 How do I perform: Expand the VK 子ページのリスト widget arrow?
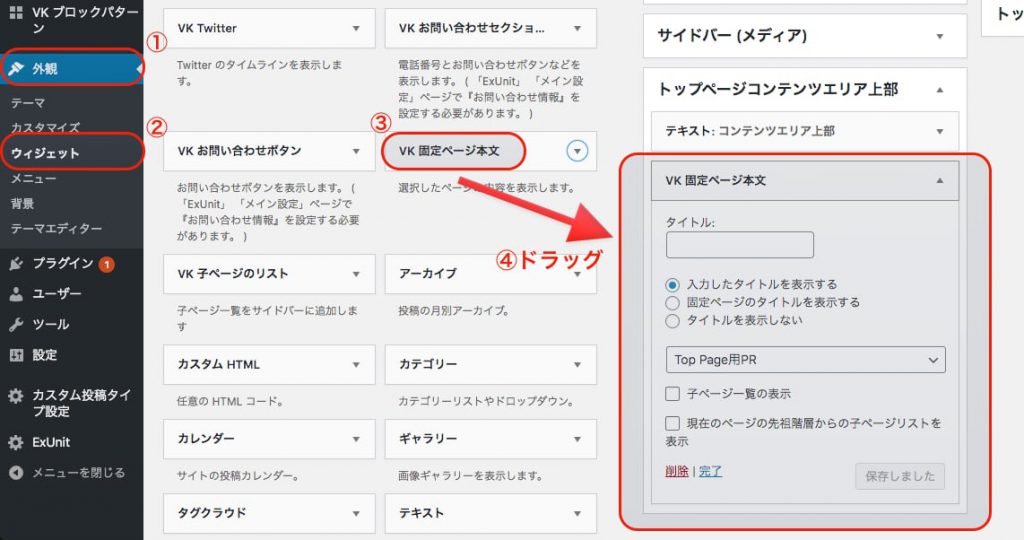(356, 274)
